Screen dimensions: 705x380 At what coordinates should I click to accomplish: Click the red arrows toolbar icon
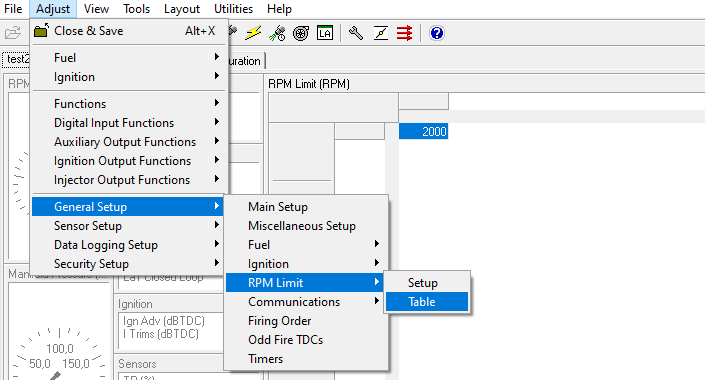pyautogui.click(x=404, y=33)
